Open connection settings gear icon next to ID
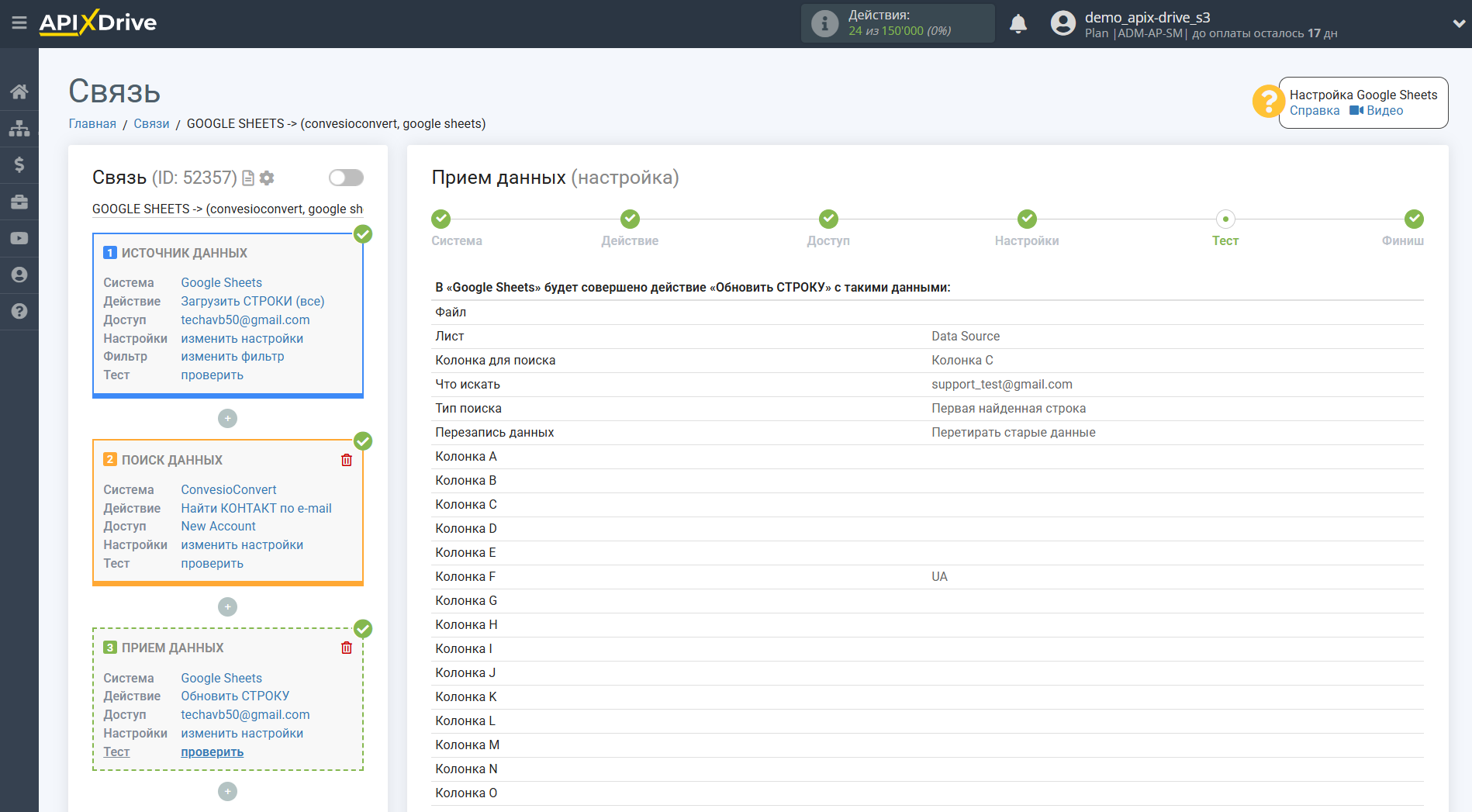The height and width of the screenshot is (812, 1472). pyautogui.click(x=267, y=178)
